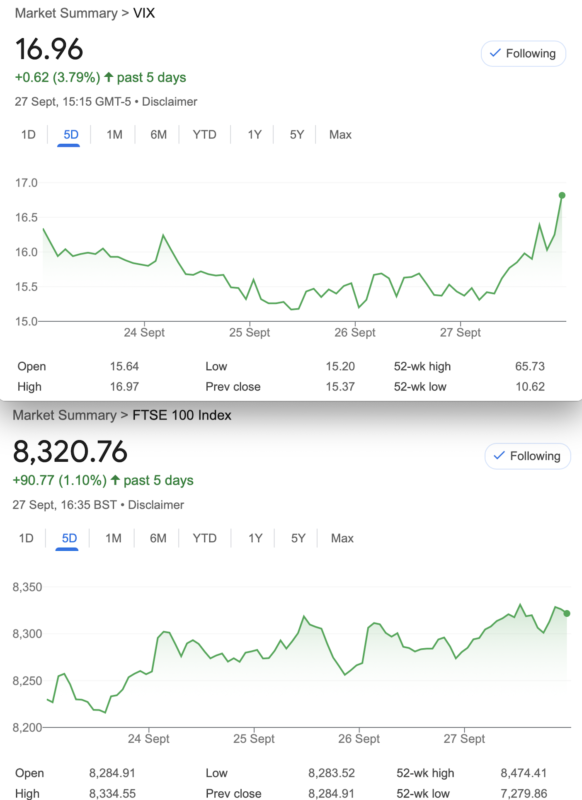Select Max range on FTSE 100 chart
Viewport: 582px width, 800px height.
[342, 538]
